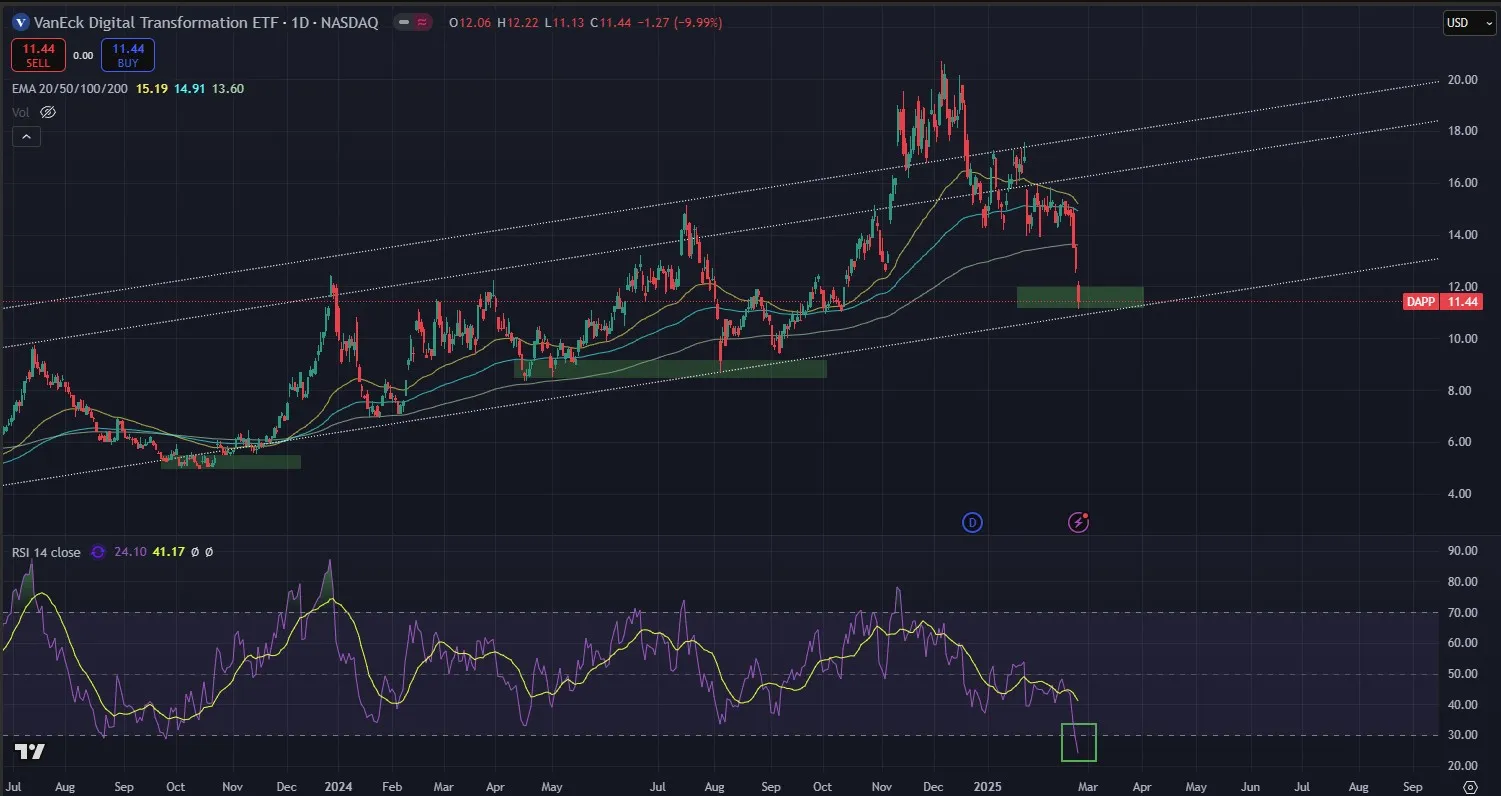Click the yellow EMA value 15.19

[x=151, y=88]
